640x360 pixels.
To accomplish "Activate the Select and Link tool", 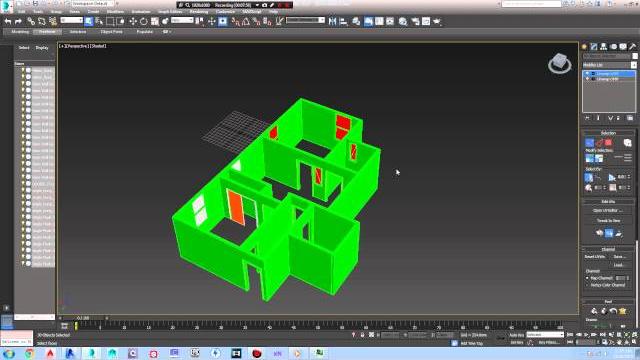I will [x=31, y=21].
